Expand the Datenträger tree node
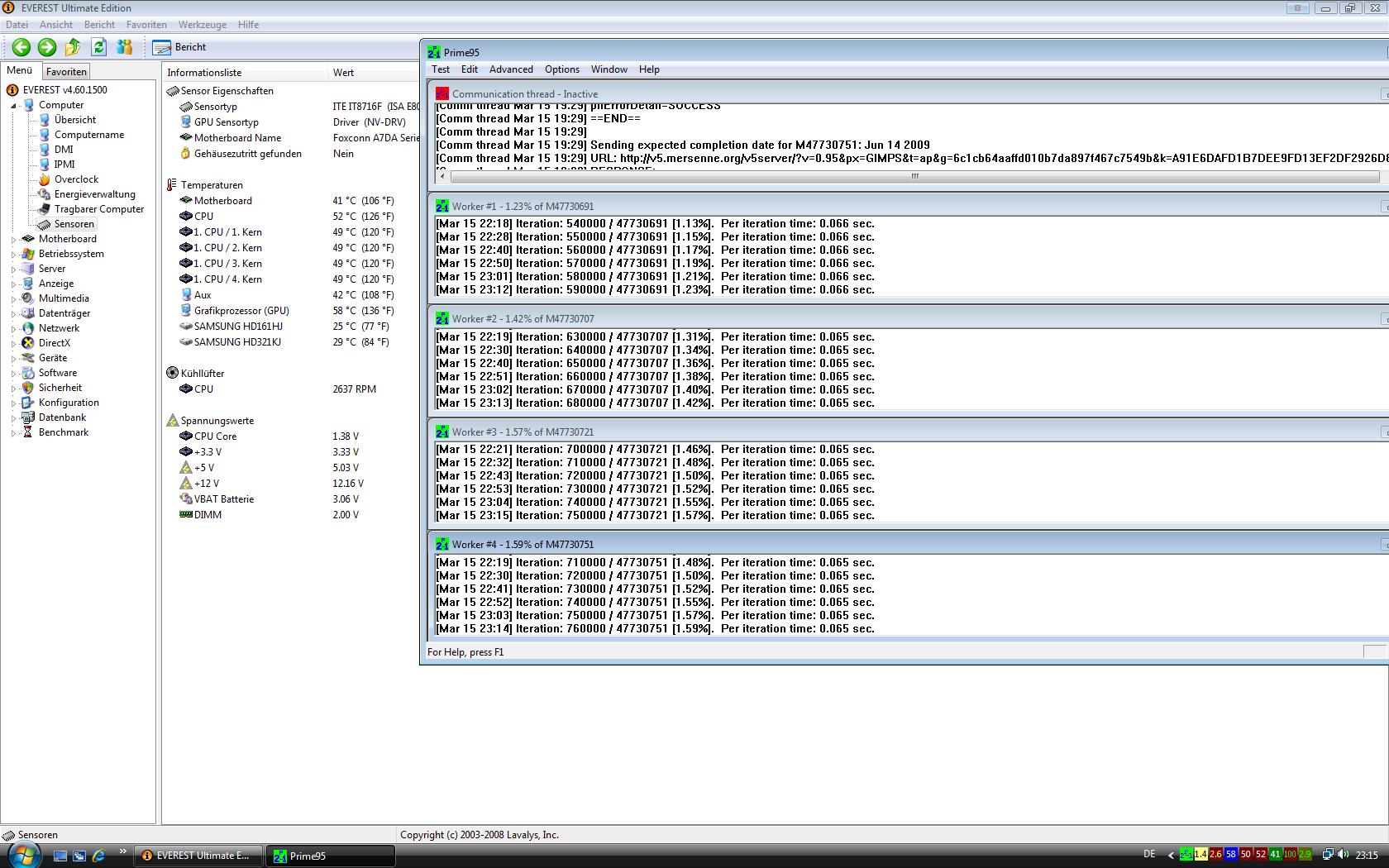 (x=13, y=313)
